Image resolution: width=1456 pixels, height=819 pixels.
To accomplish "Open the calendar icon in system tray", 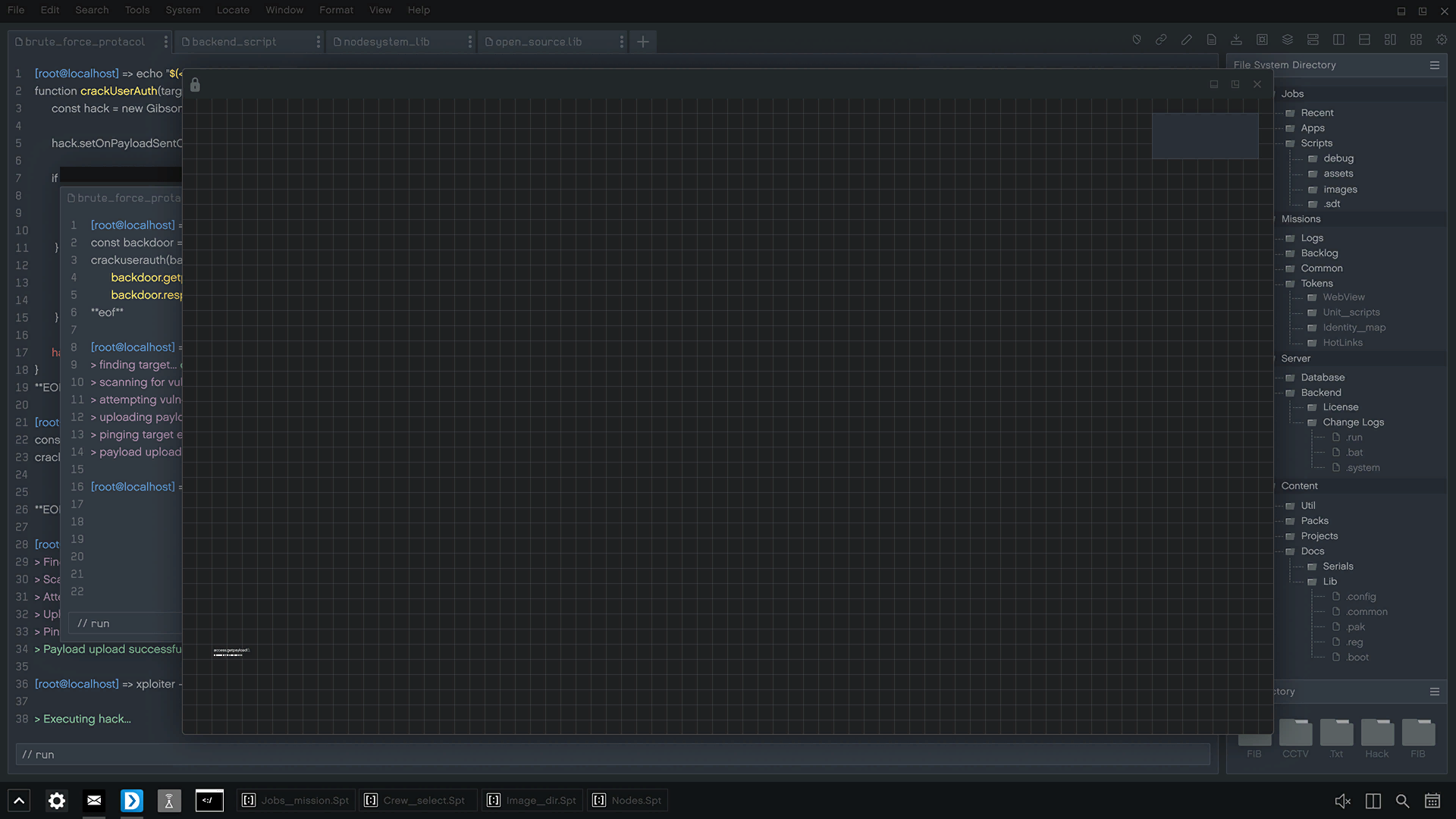I will click(x=1432, y=801).
